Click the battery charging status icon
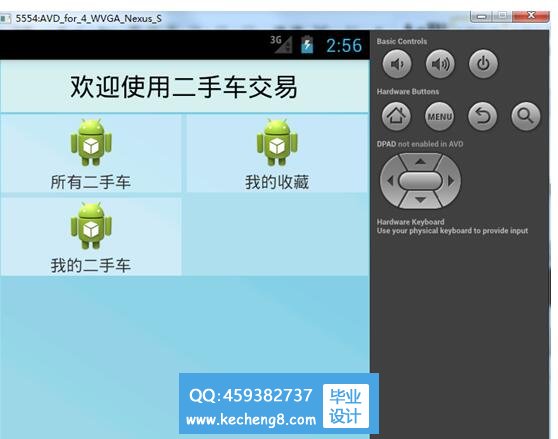The height and width of the screenshot is (439, 558). coord(307,45)
